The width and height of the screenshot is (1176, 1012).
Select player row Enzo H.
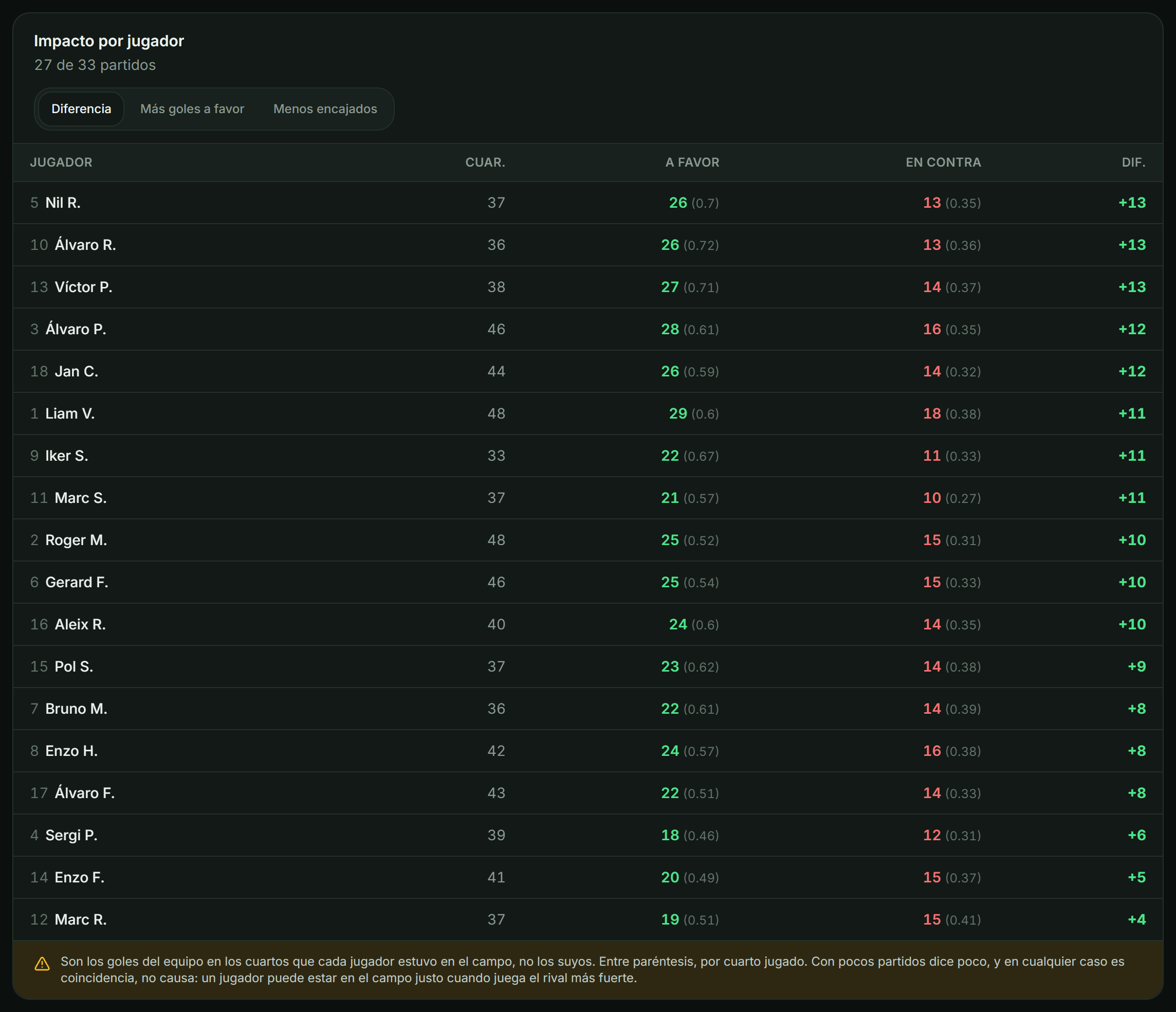click(x=588, y=751)
